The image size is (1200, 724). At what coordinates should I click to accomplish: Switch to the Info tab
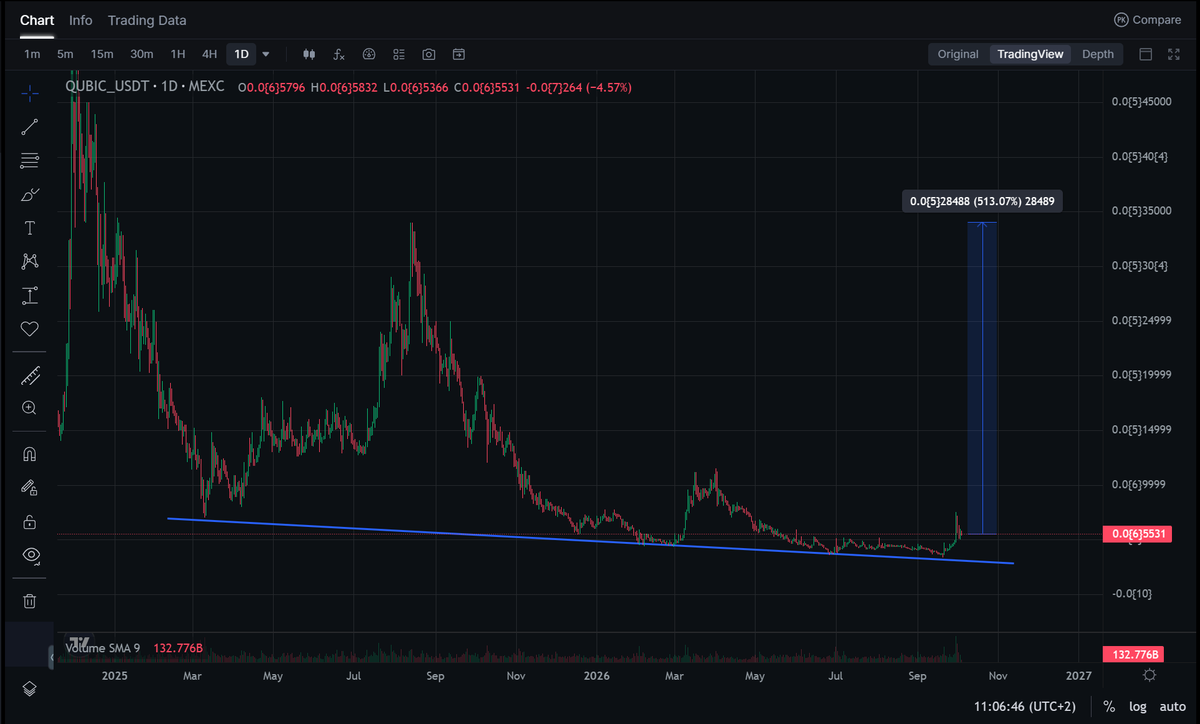click(x=81, y=20)
